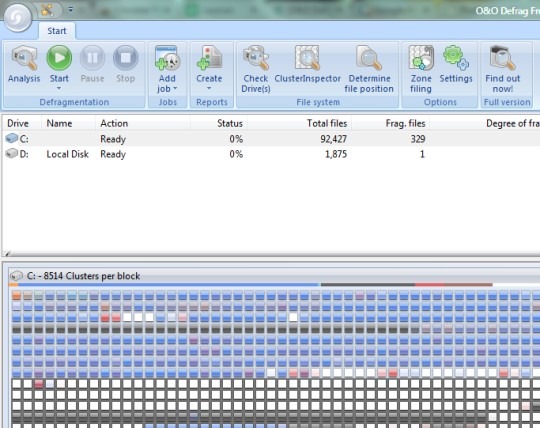Click the 329 fragmented files cell
The image size is (540, 428).
(x=418, y=139)
